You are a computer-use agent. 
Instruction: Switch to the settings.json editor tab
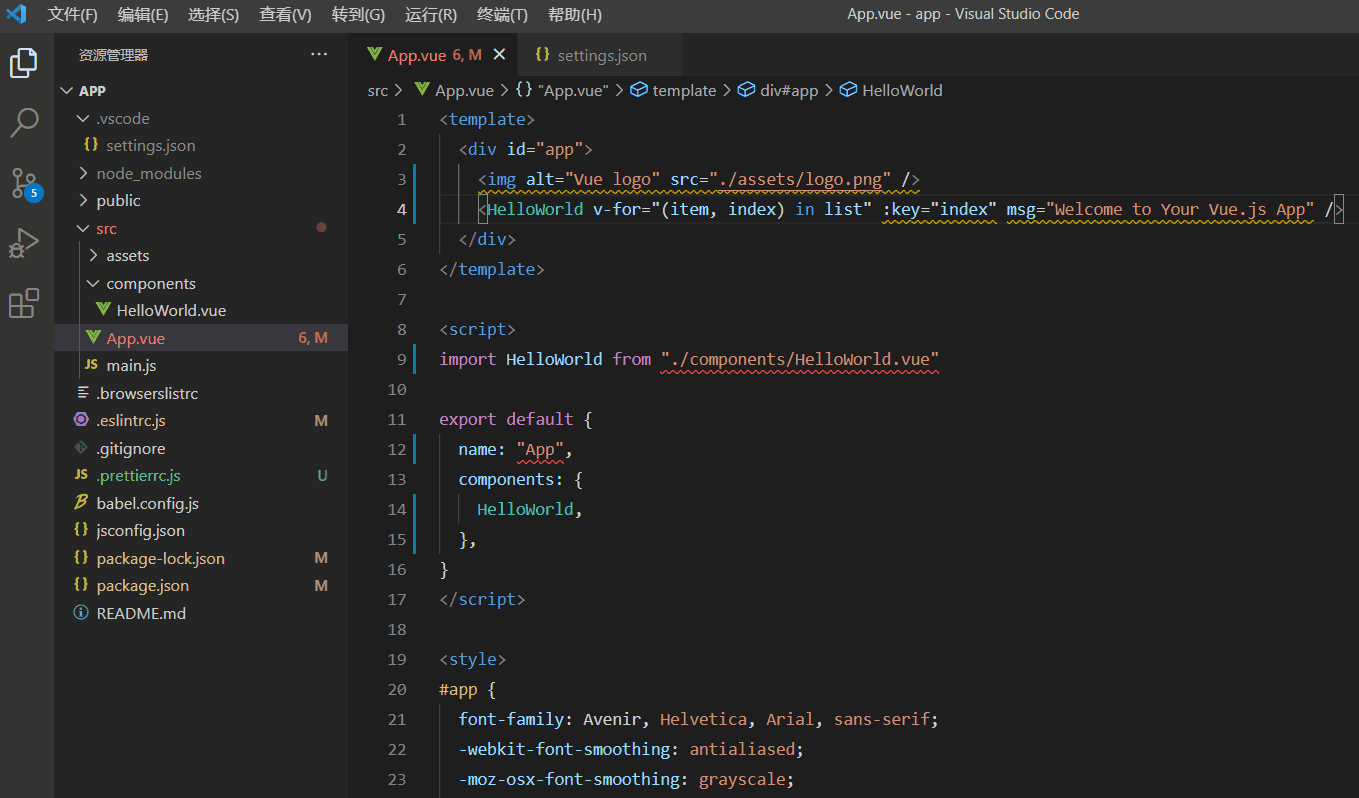pyautogui.click(x=600, y=55)
